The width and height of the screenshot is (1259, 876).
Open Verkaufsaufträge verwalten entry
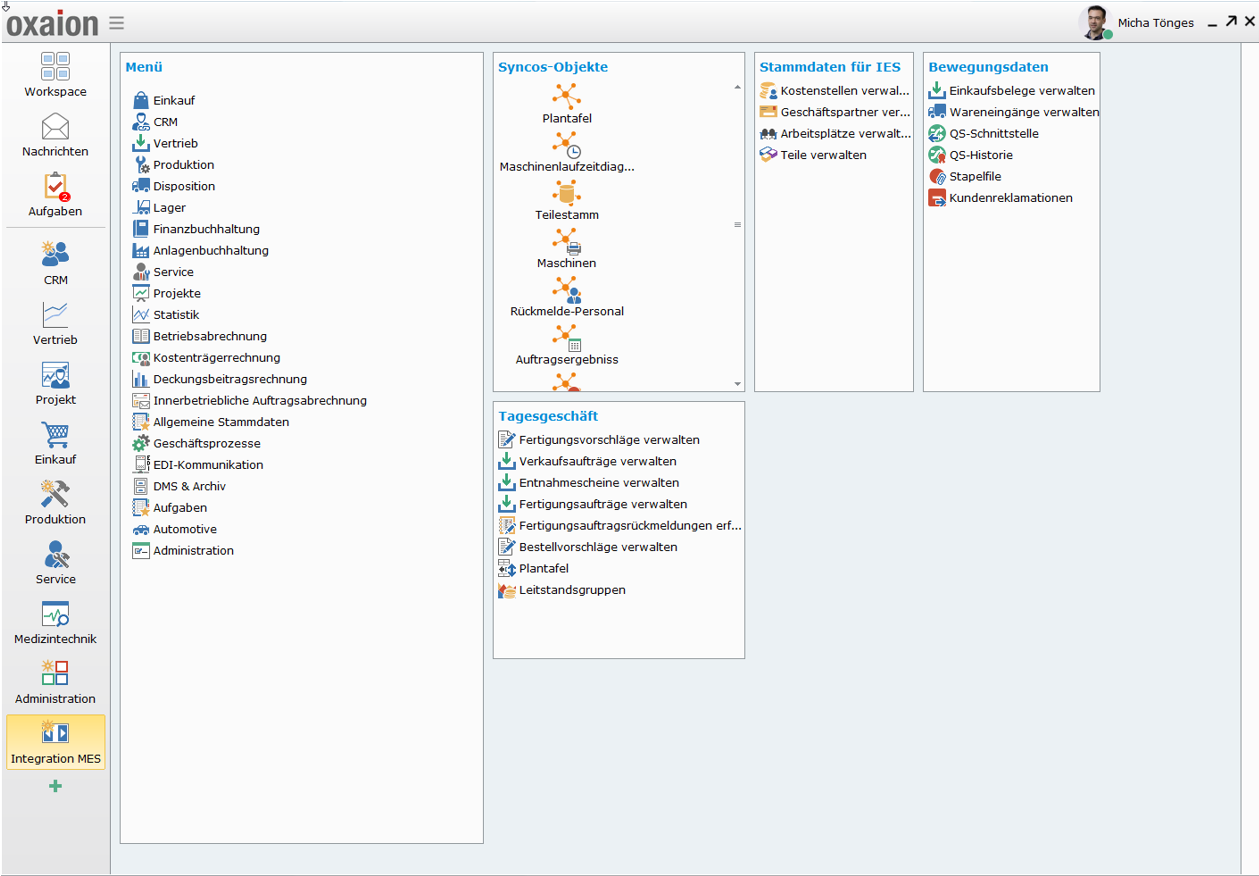(588, 462)
